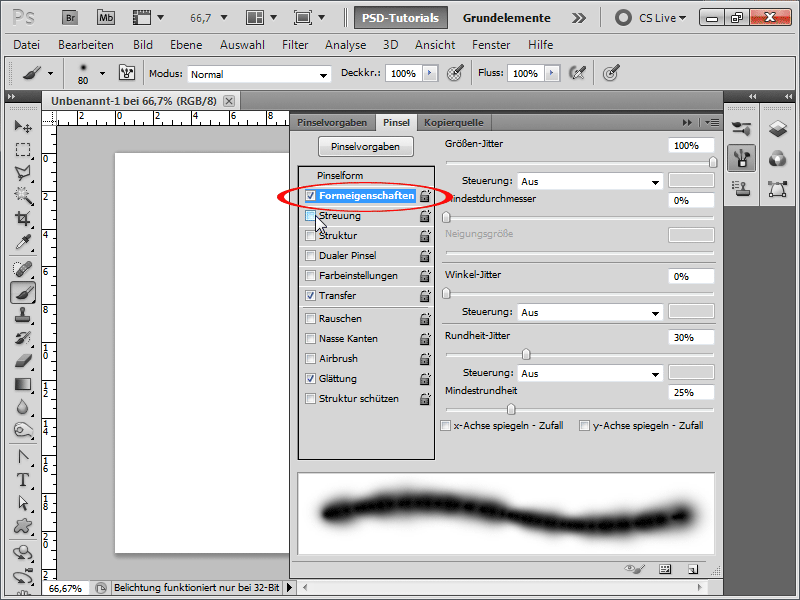Select the Crop tool
800x600 pixels.
point(23,218)
